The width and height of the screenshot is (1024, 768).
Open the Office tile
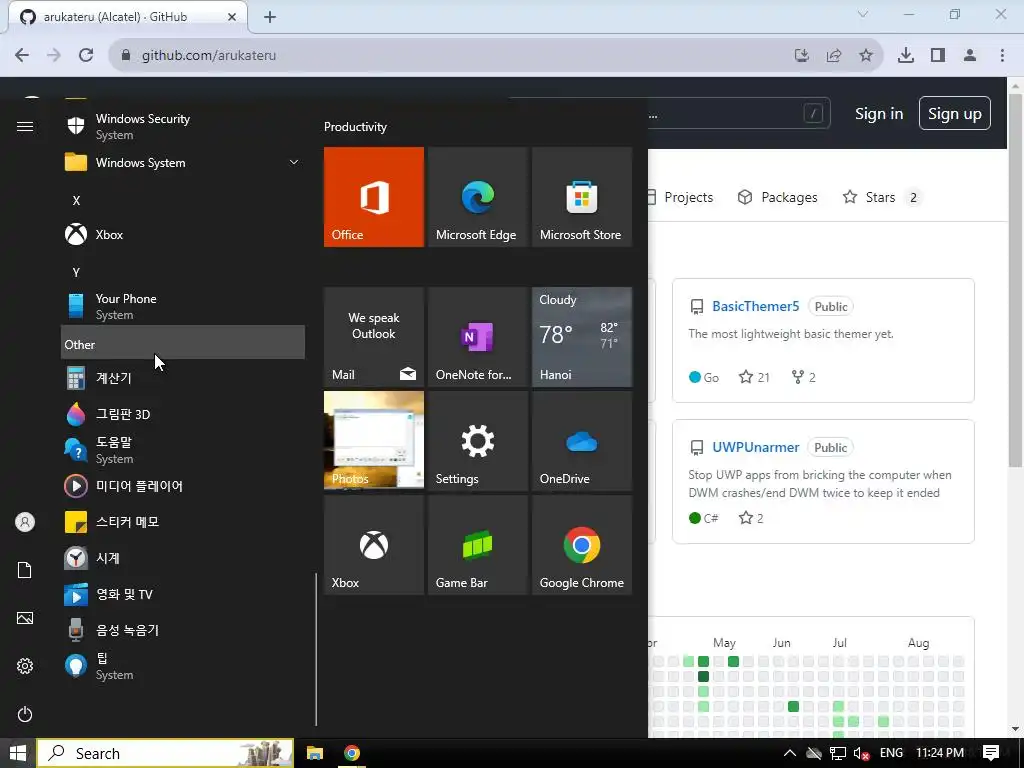point(374,197)
